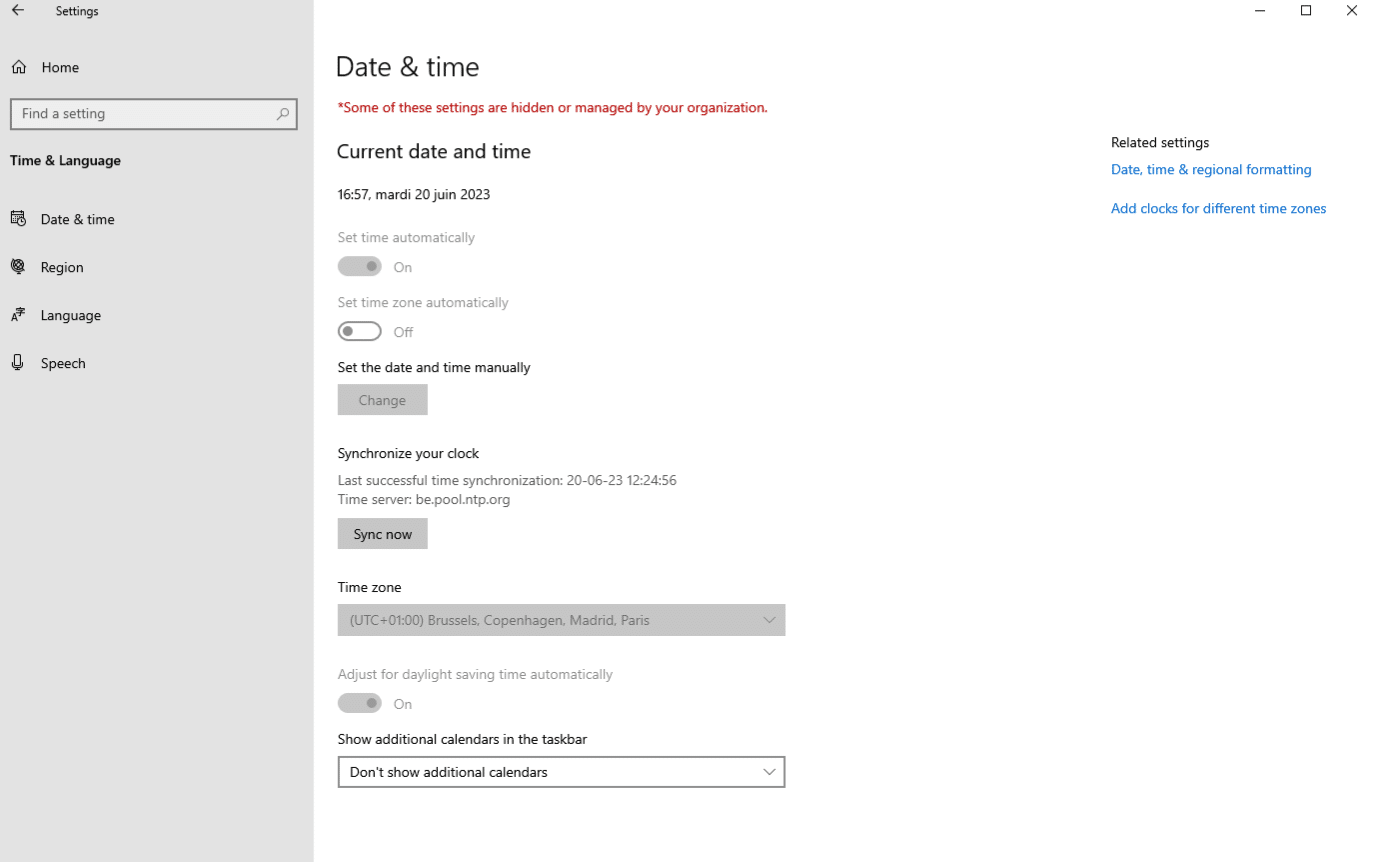Viewport: 1394px width, 862px height.
Task: Click the search magnifier icon
Action: tap(283, 113)
